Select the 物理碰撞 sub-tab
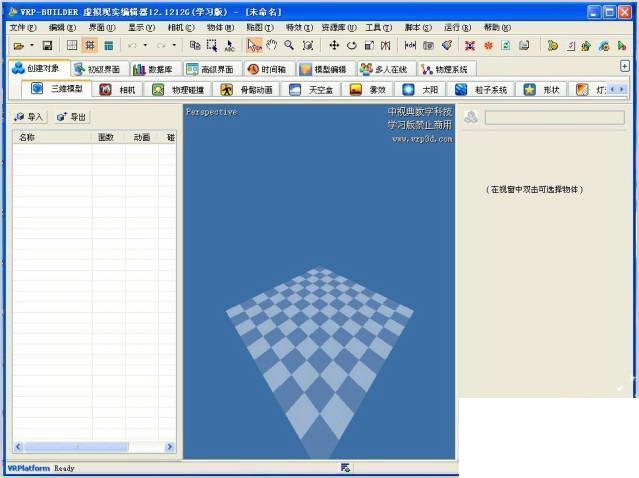The image size is (639, 478). coord(178,89)
